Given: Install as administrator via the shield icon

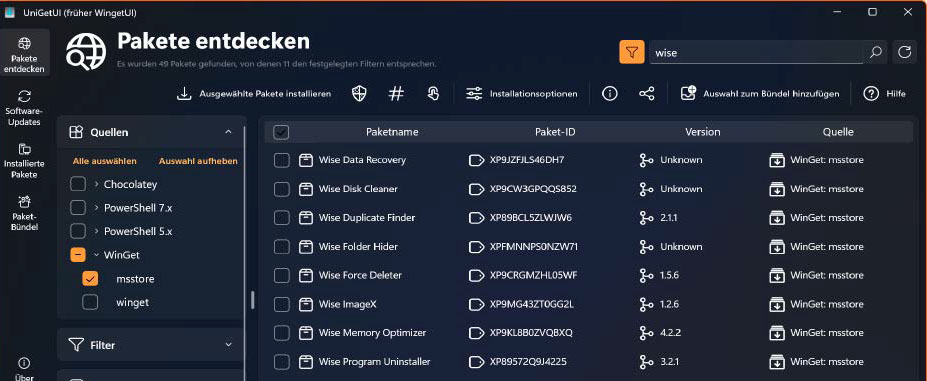Looking at the screenshot, I should coord(359,93).
